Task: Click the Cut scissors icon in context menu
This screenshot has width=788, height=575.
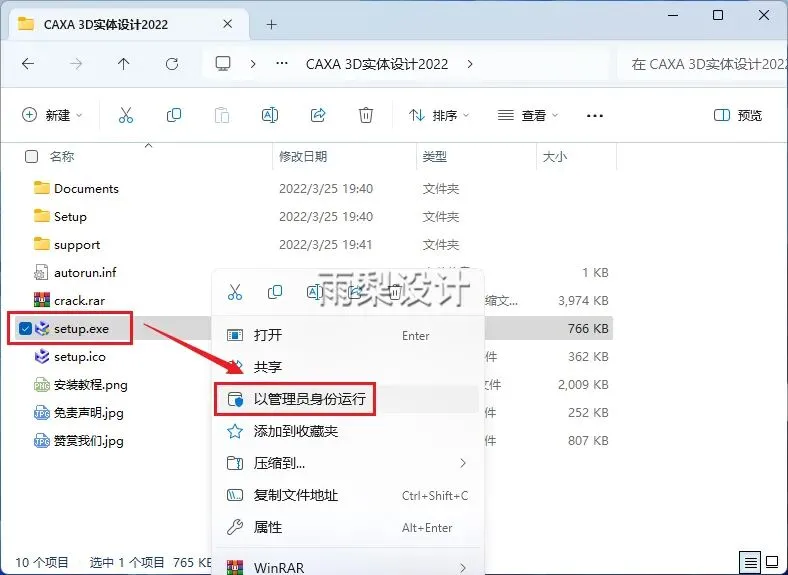Action: click(x=235, y=292)
